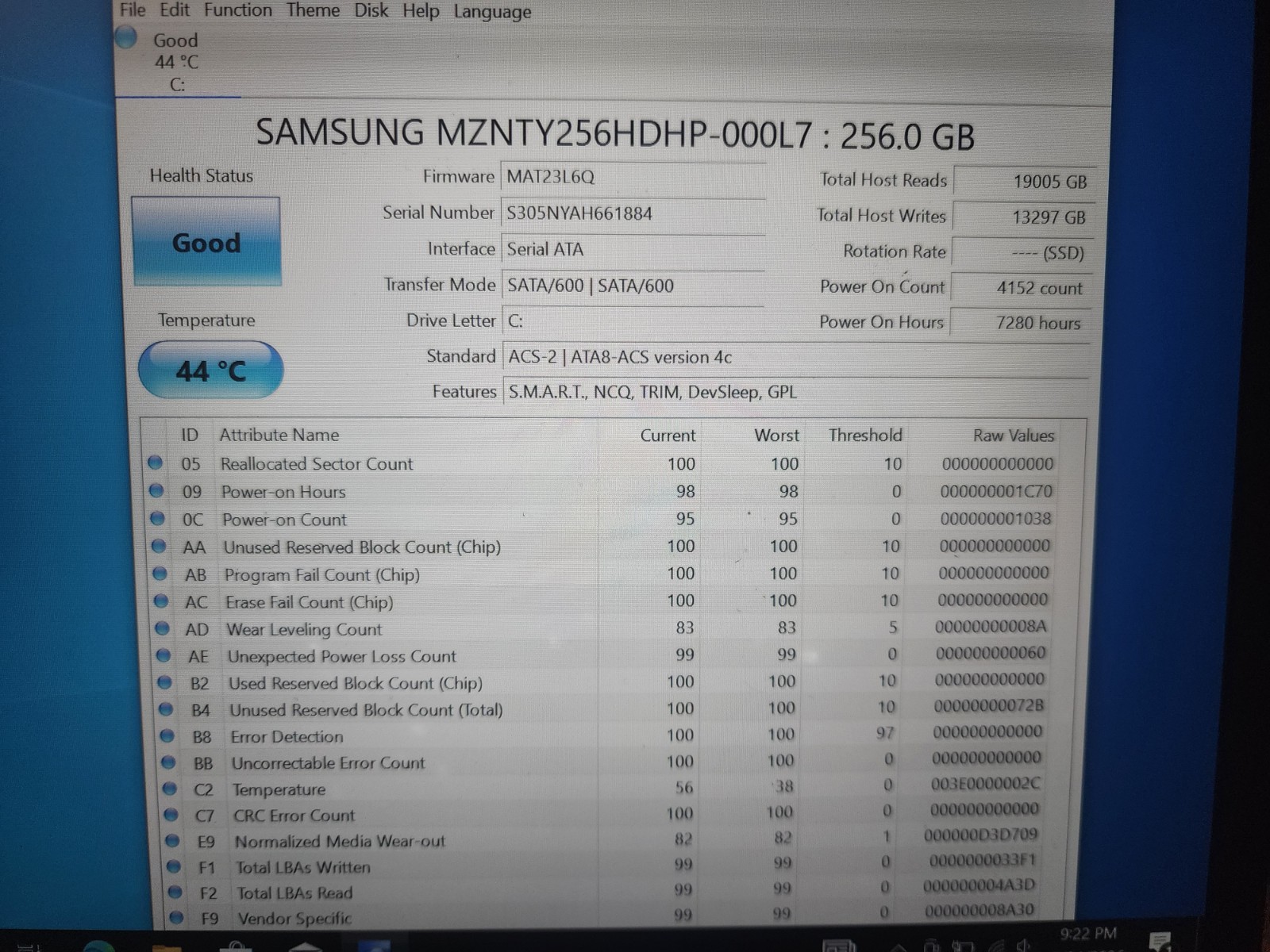Click Rotation Rate value (SSD)
This screenshot has width=1270, height=952.
click(1022, 253)
